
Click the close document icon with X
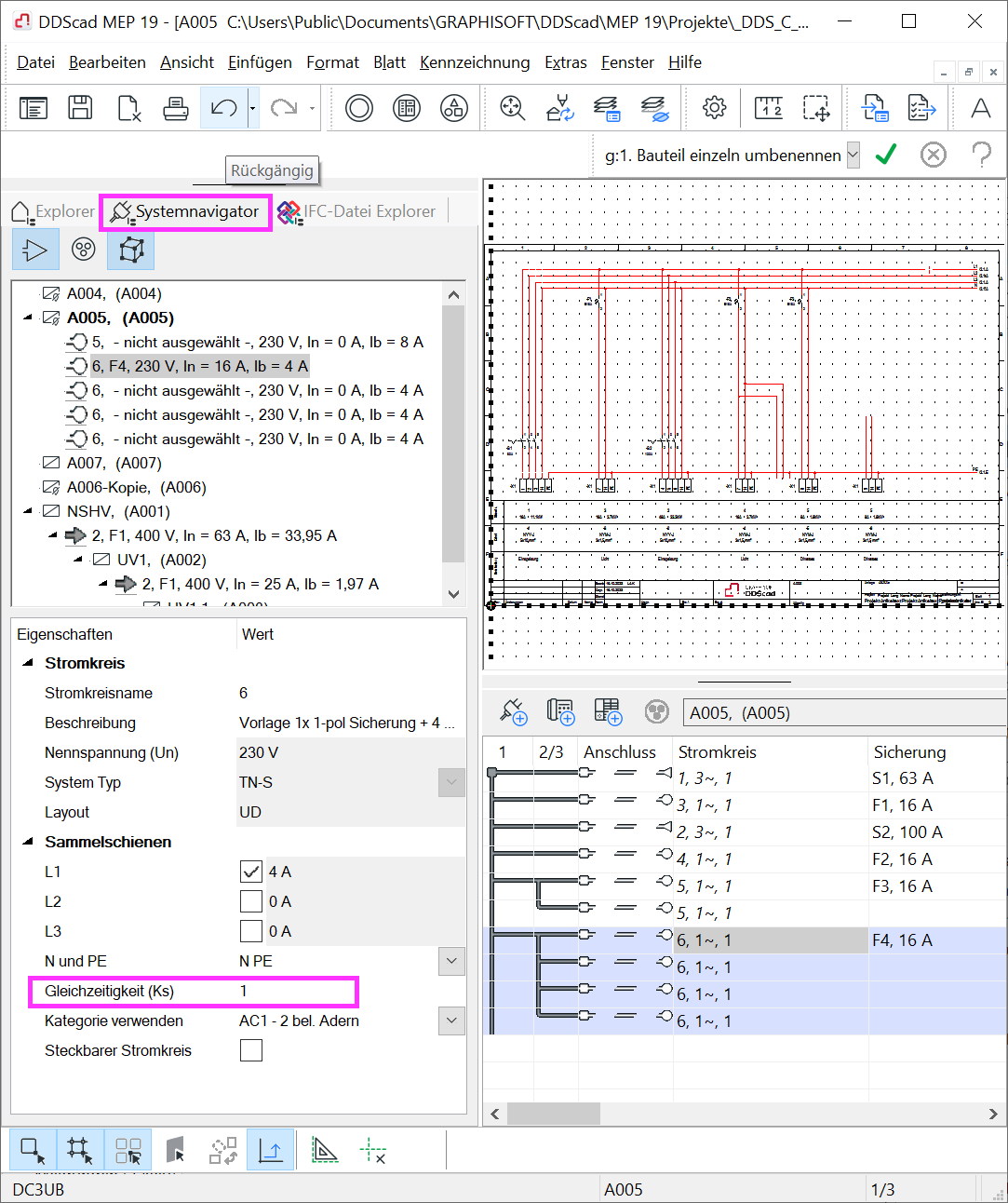pos(128,108)
